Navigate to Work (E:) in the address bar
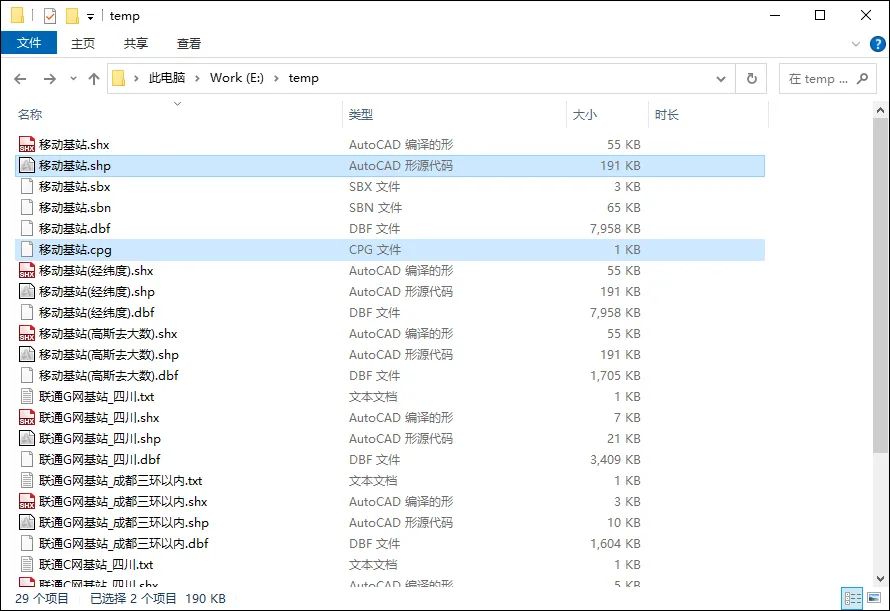The image size is (890, 611). 237,78
